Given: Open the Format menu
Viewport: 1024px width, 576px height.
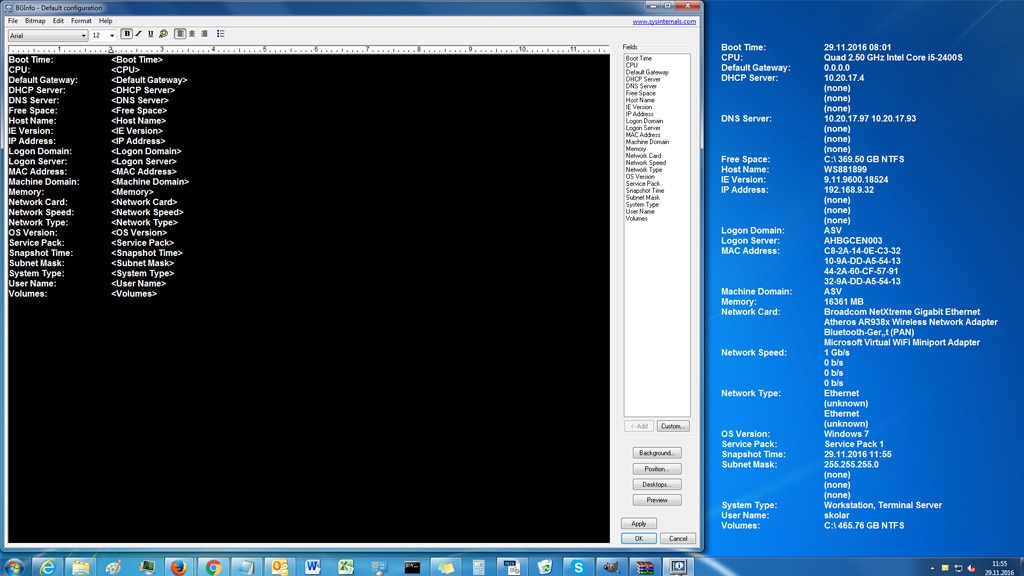Looking at the screenshot, I should tap(81, 21).
